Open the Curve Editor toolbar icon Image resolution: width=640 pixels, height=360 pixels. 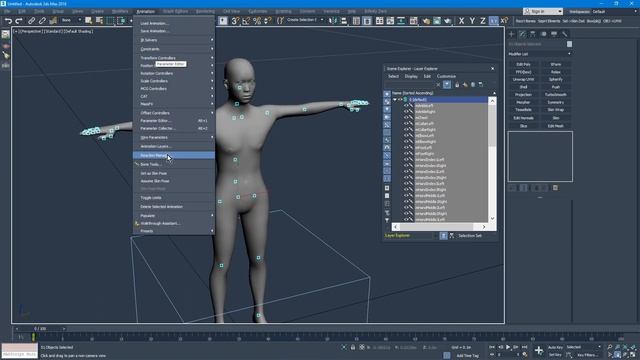pos(391,21)
